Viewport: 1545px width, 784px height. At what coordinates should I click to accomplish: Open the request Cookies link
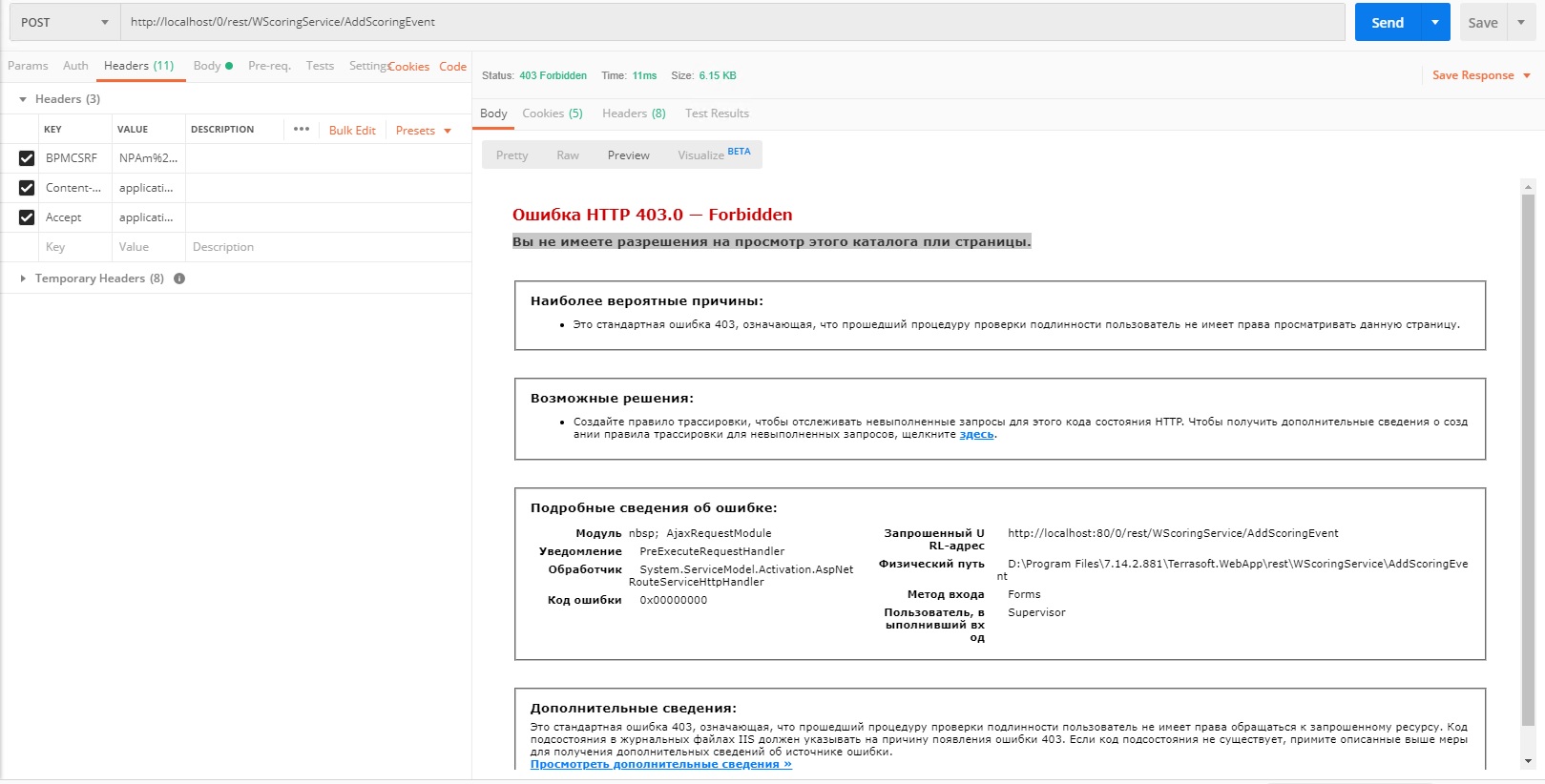click(x=408, y=67)
